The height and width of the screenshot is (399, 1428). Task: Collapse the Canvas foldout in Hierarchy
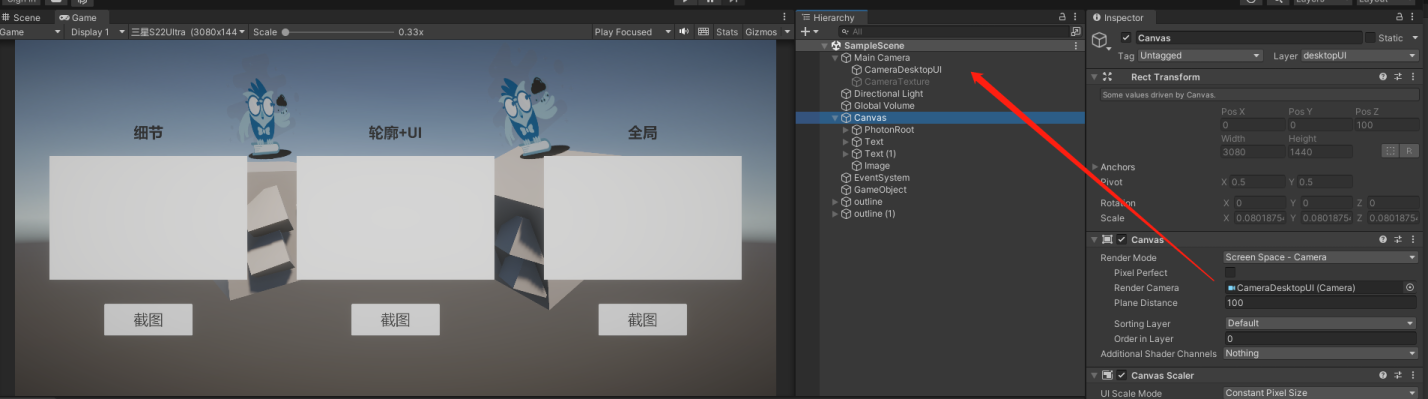pyautogui.click(x=835, y=118)
